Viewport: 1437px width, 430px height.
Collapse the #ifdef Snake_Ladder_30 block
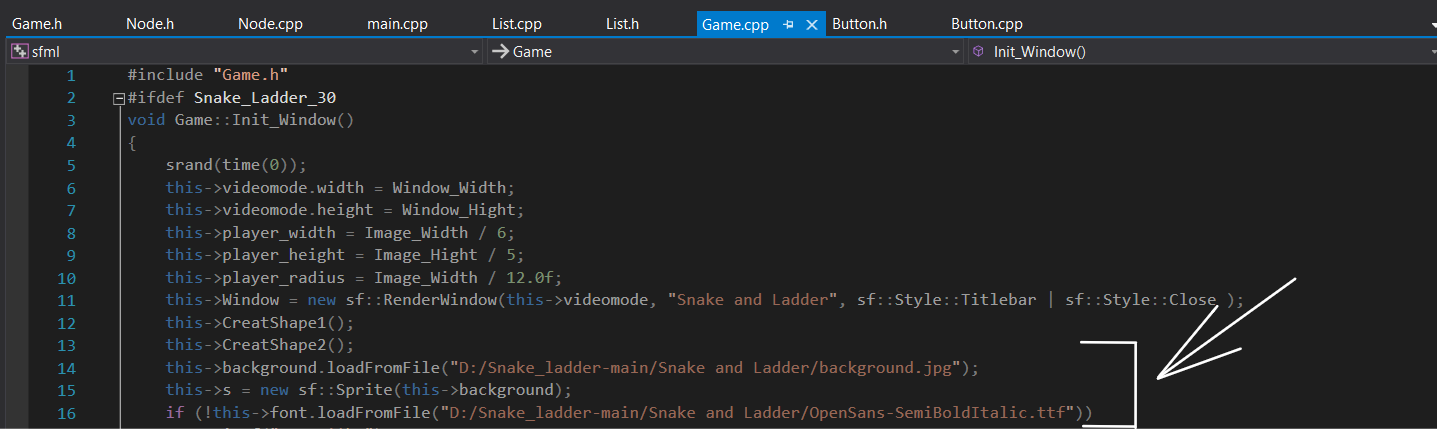pyautogui.click(x=119, y=98)
